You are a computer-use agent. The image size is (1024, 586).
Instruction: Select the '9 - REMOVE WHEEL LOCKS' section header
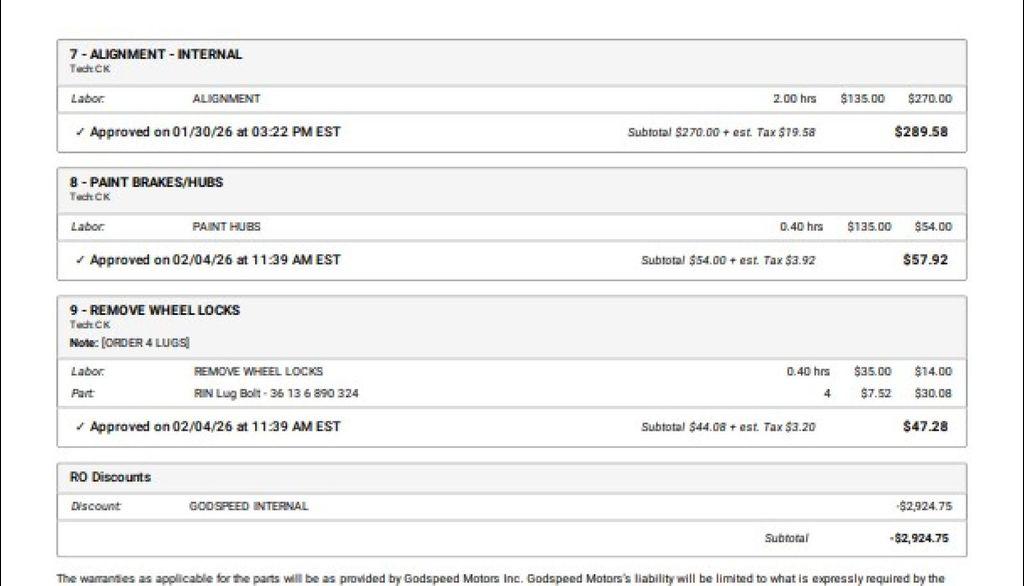point(155,310)
